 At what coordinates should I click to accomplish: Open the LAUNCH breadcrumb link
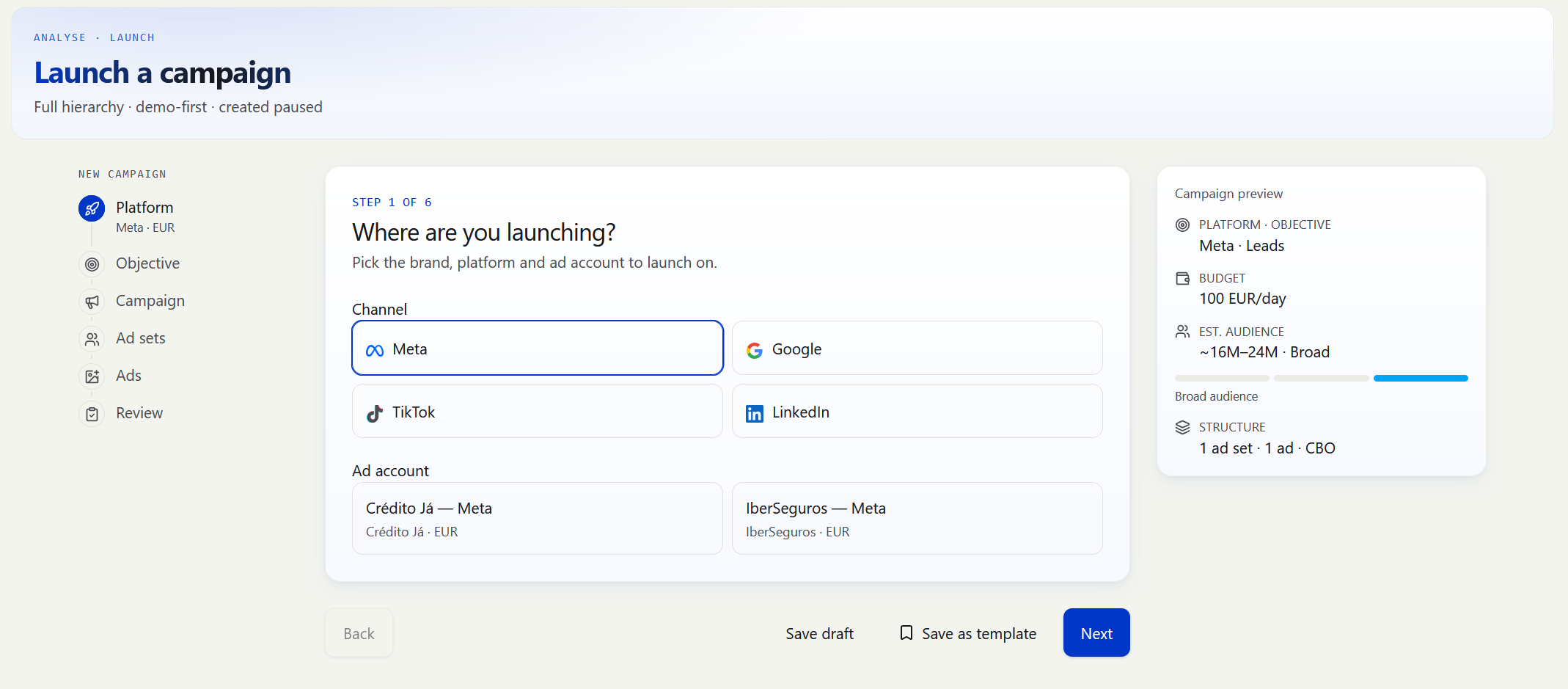[132, 37]
